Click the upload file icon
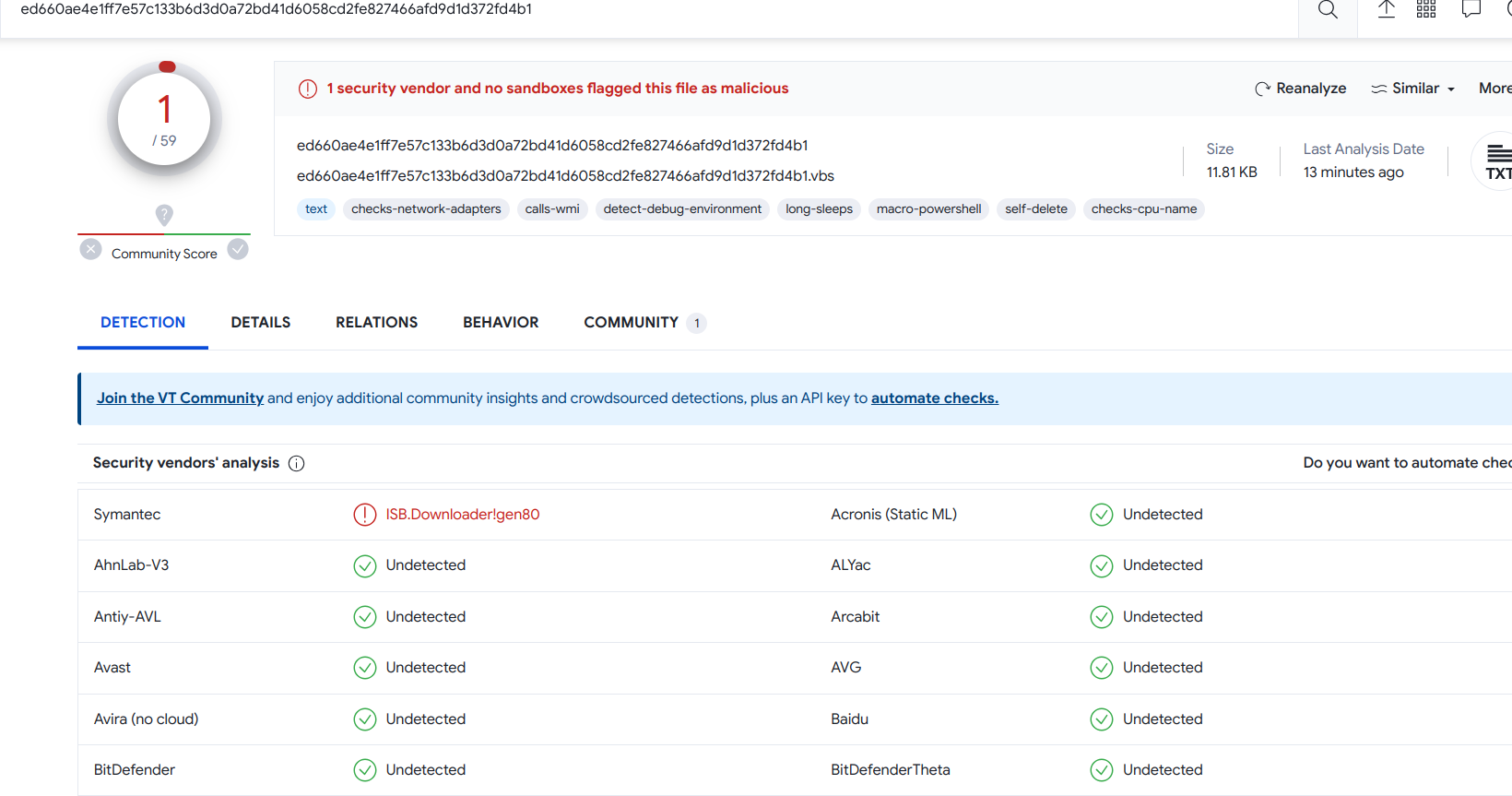 (1386, 10)
